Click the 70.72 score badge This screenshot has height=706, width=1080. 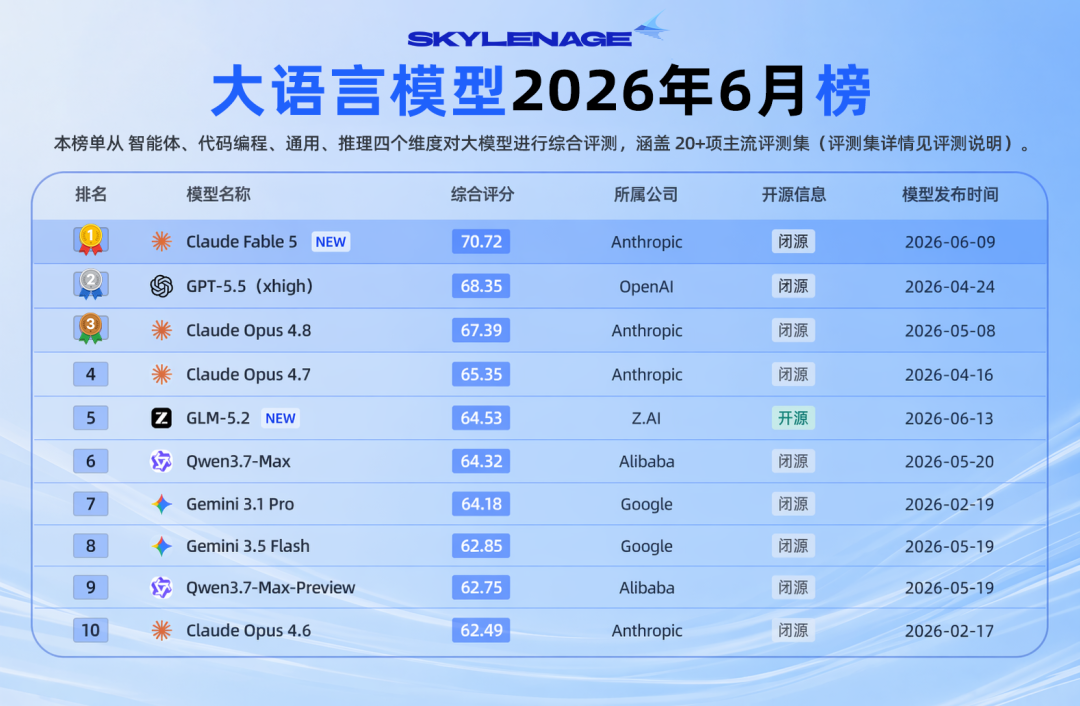click(x=481, y=242)
